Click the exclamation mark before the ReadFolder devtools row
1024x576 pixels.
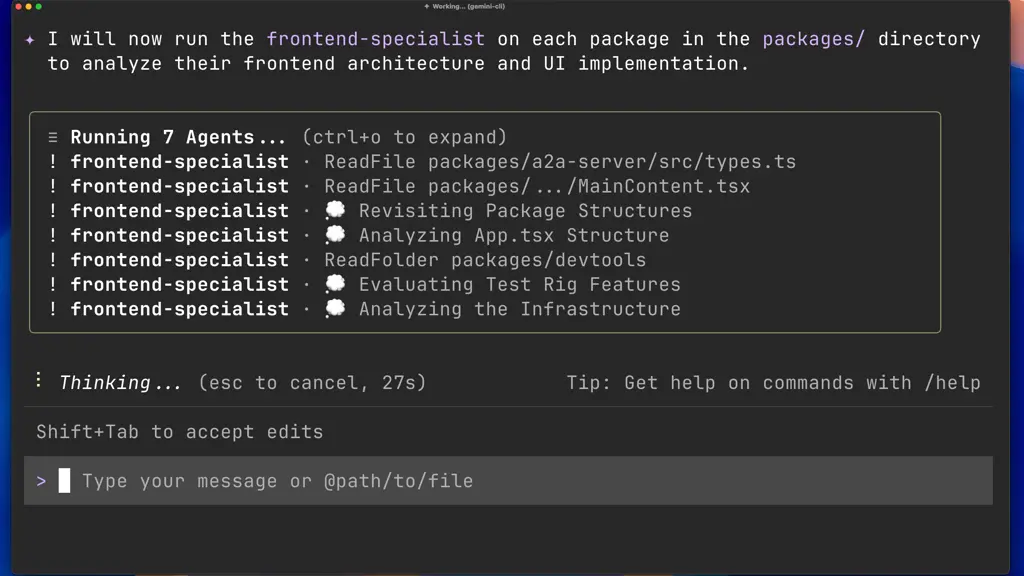point(53,260)
